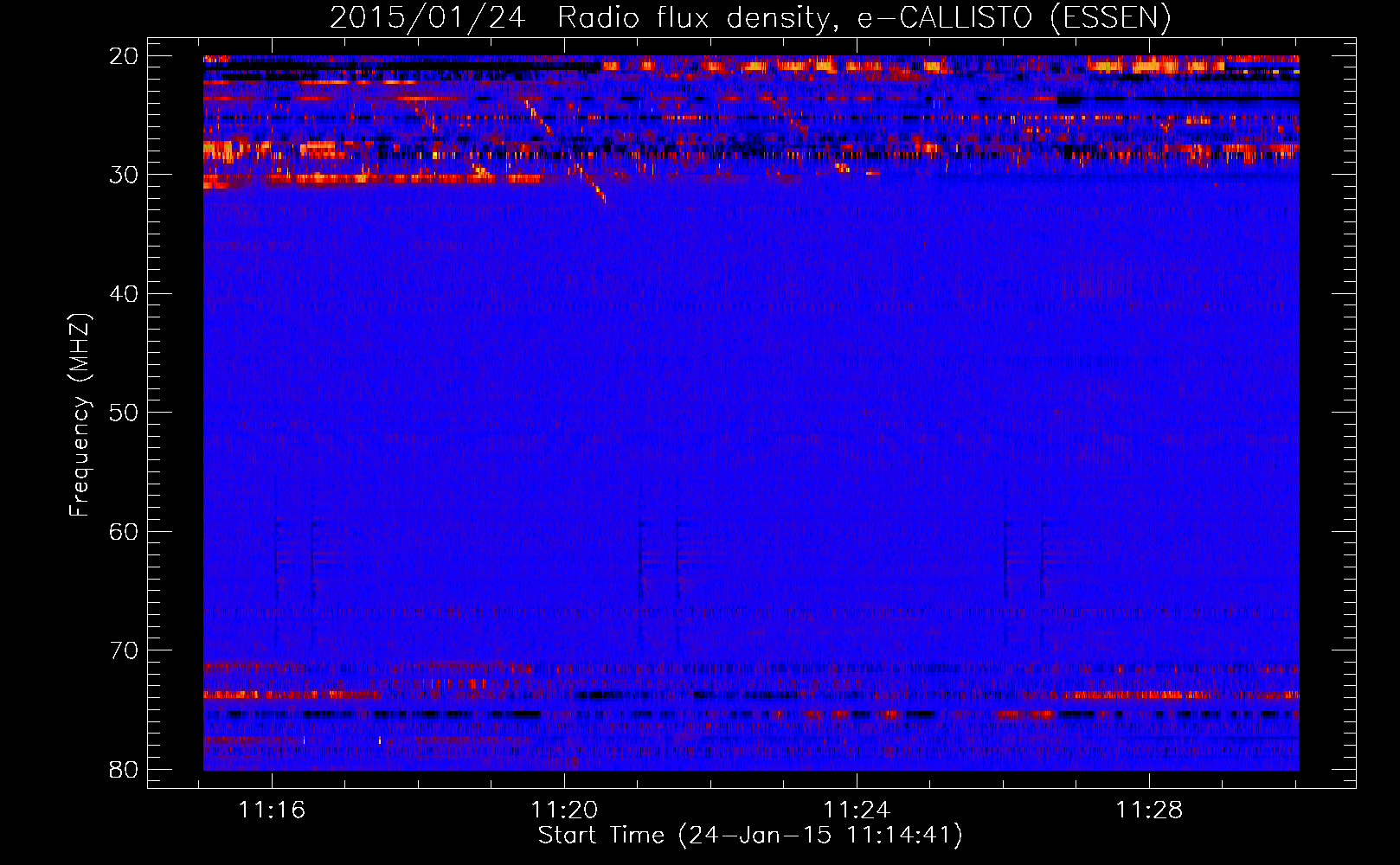Click the 11:20 time tick label
Viewport: 1400px width, 865px height.
coord(564,811)
